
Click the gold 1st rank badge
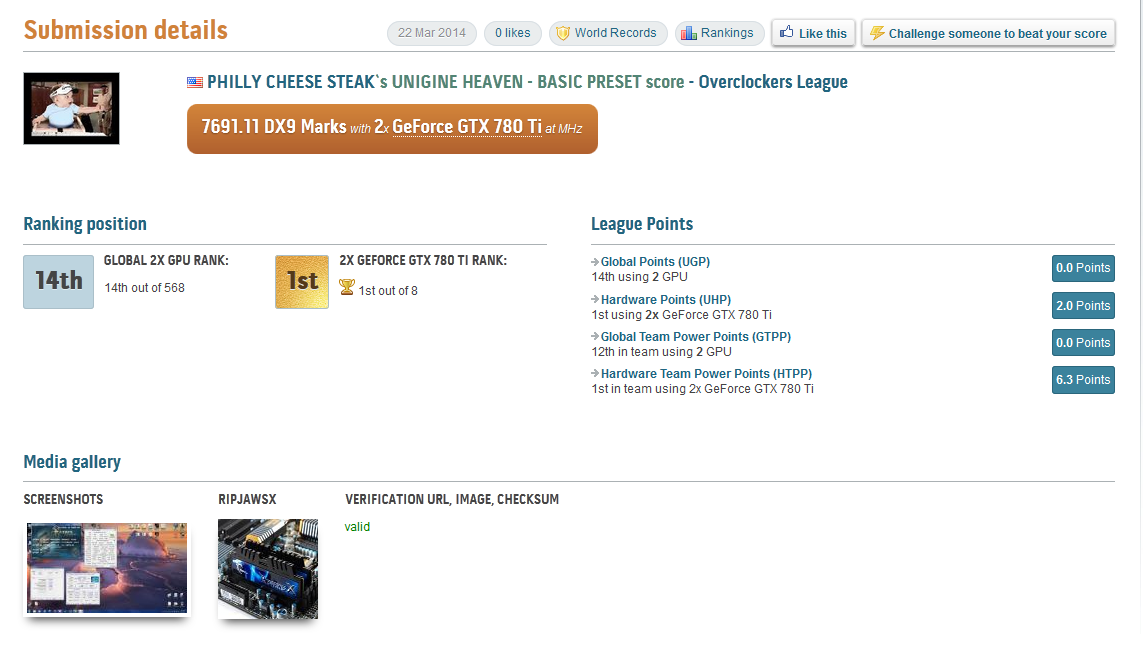pyautogui.click(x=302, y=281)
